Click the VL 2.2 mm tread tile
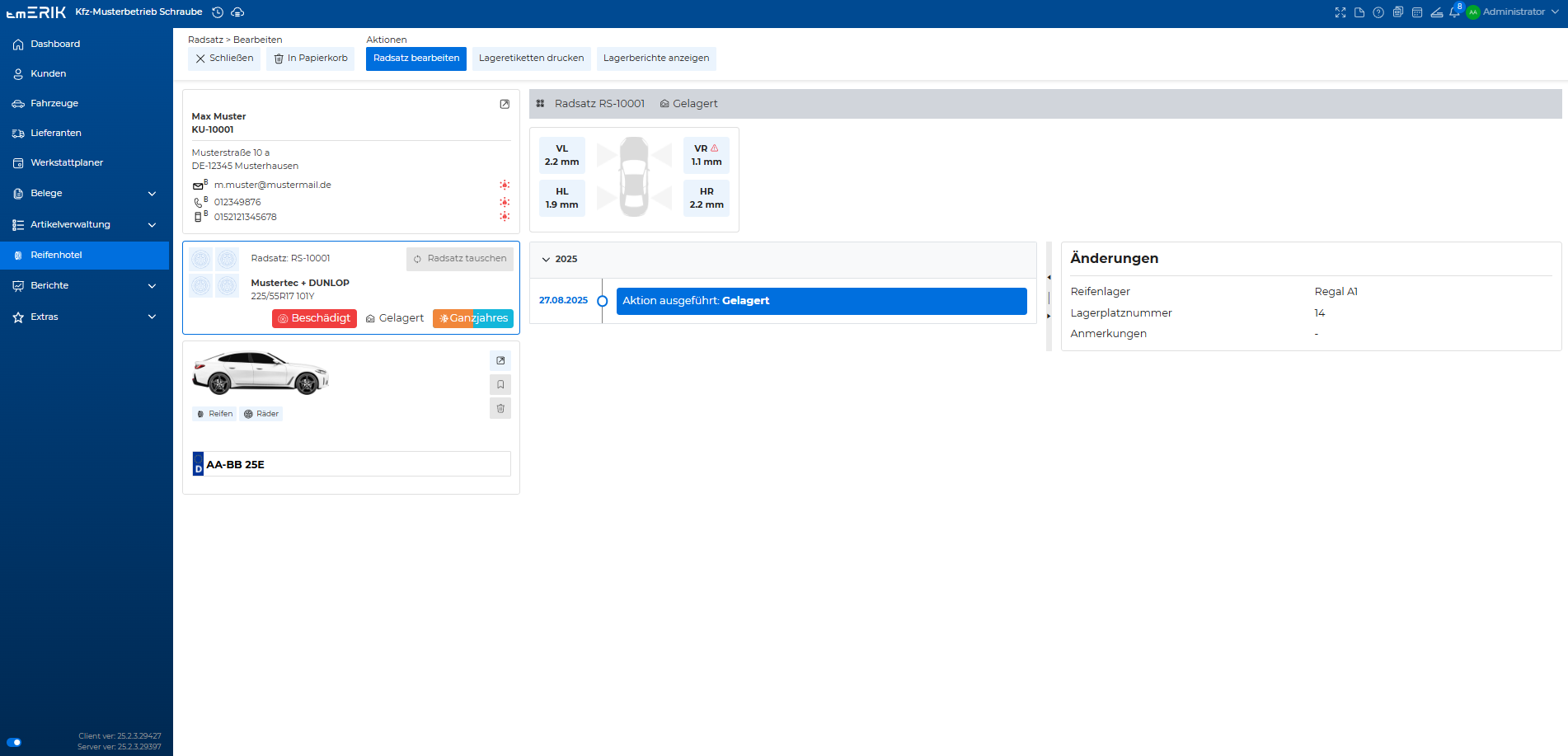Screen dimensions: 1568x756 tap(562, 155)
